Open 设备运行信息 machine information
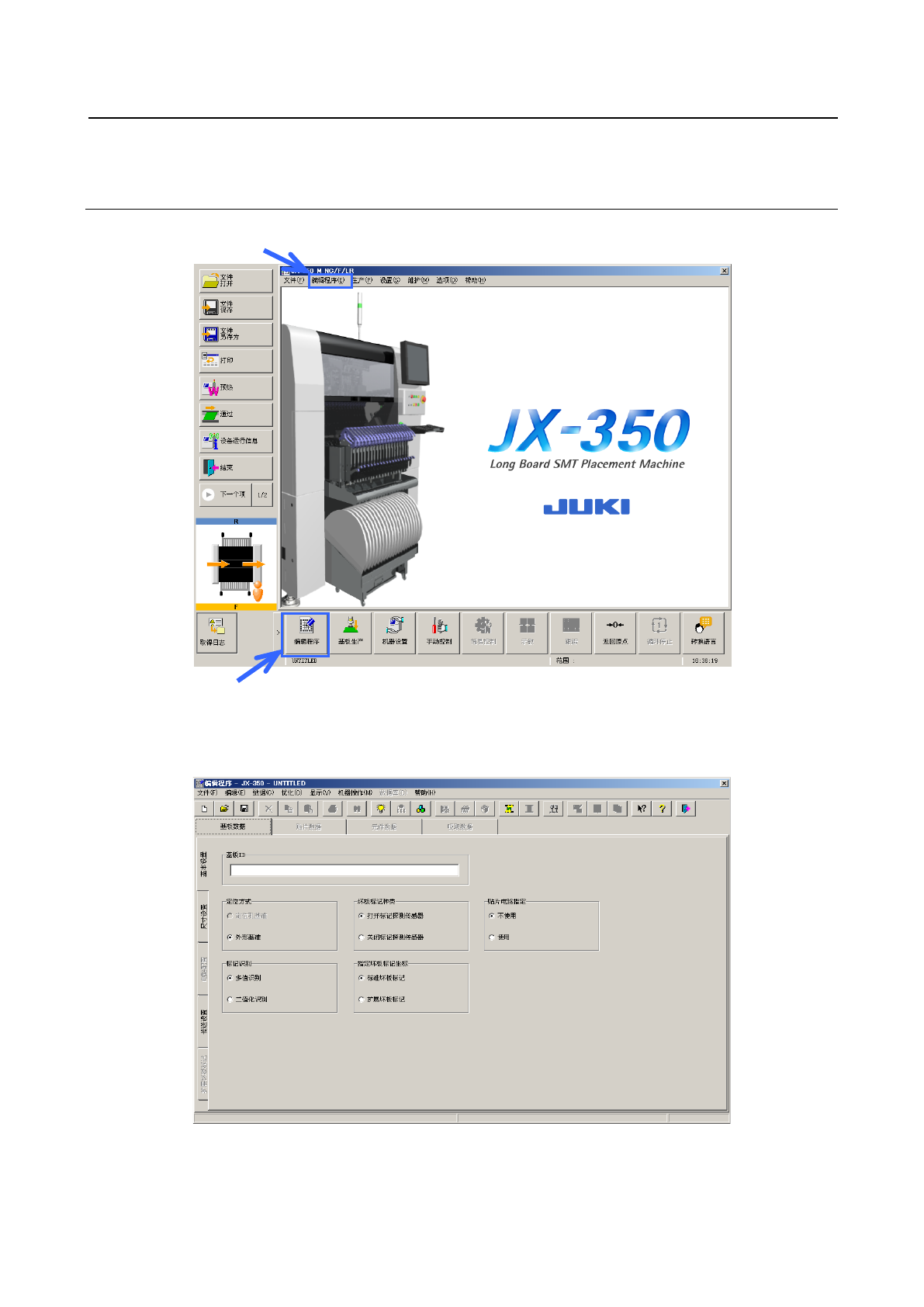 (x=236, y=441)
